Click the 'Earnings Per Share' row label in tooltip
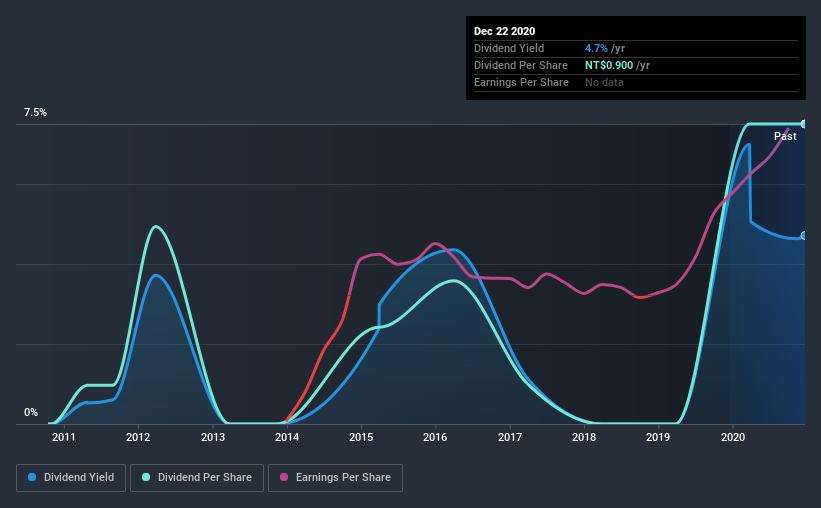The height and width of the screenshot is (508, 821). click(x=521, y=82)
